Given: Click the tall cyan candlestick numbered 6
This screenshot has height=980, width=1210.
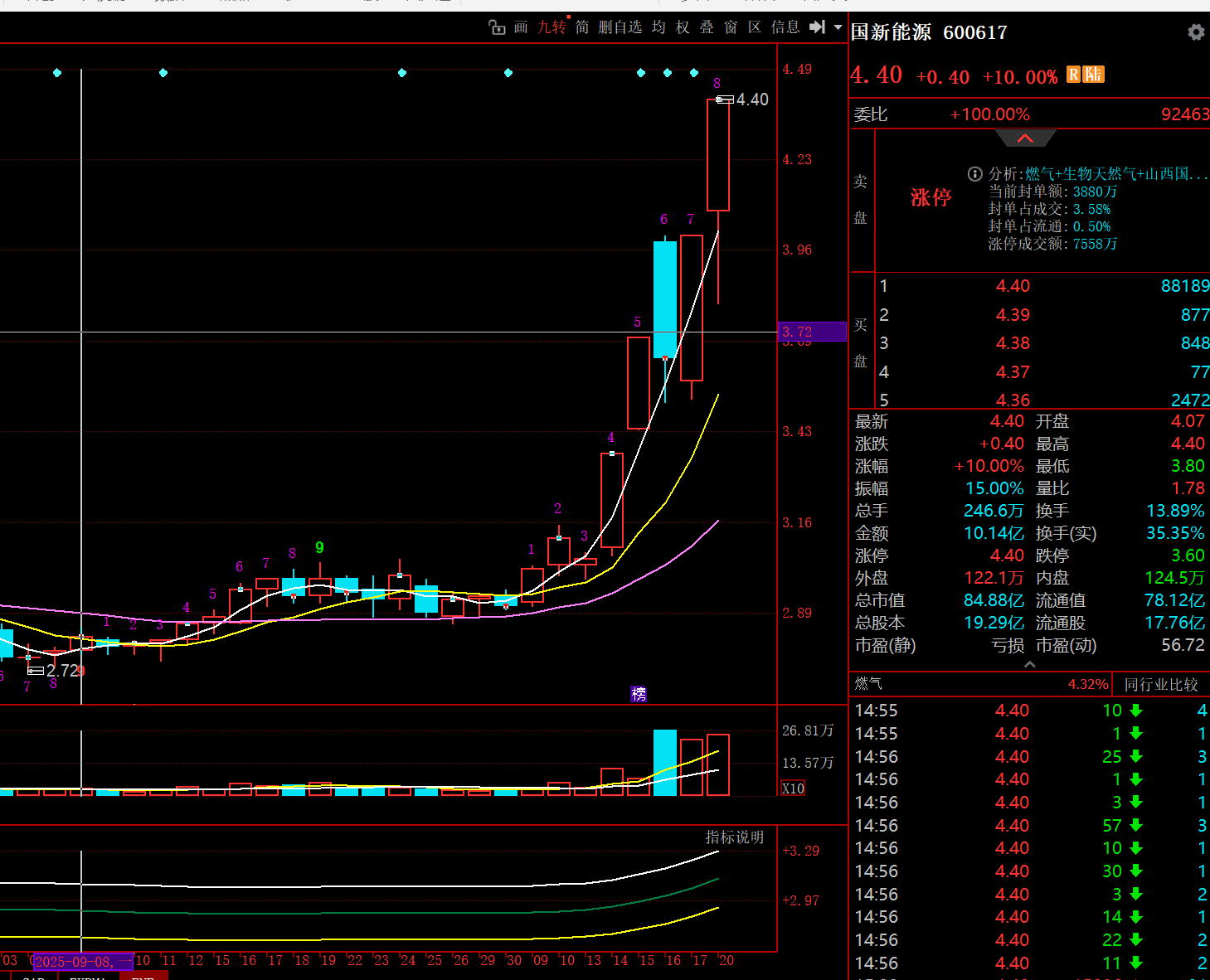Looking at the screenshot, I should pyautogui.click(x=665, y=299).
